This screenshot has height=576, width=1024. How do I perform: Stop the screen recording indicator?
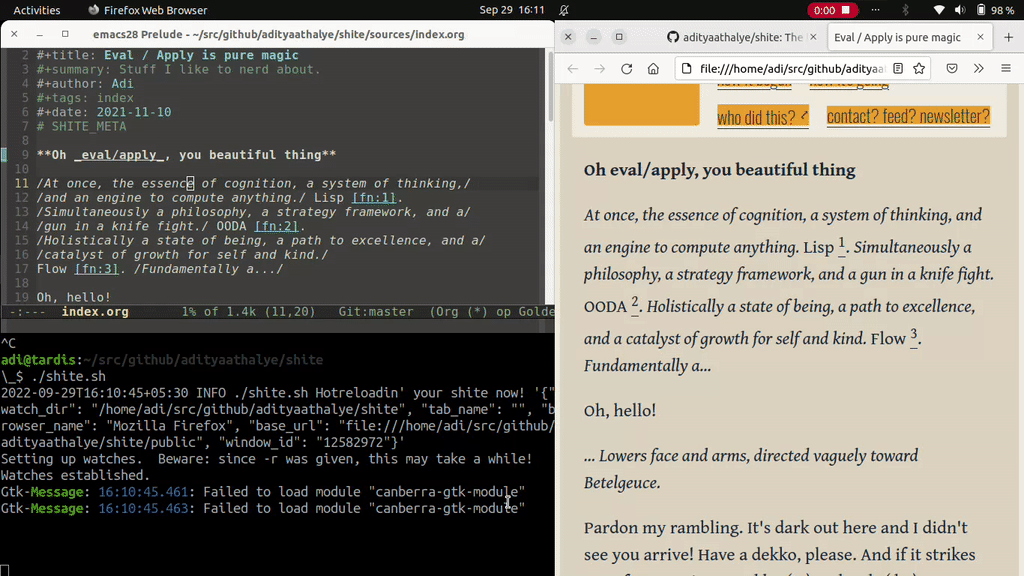tap(833, 10)
